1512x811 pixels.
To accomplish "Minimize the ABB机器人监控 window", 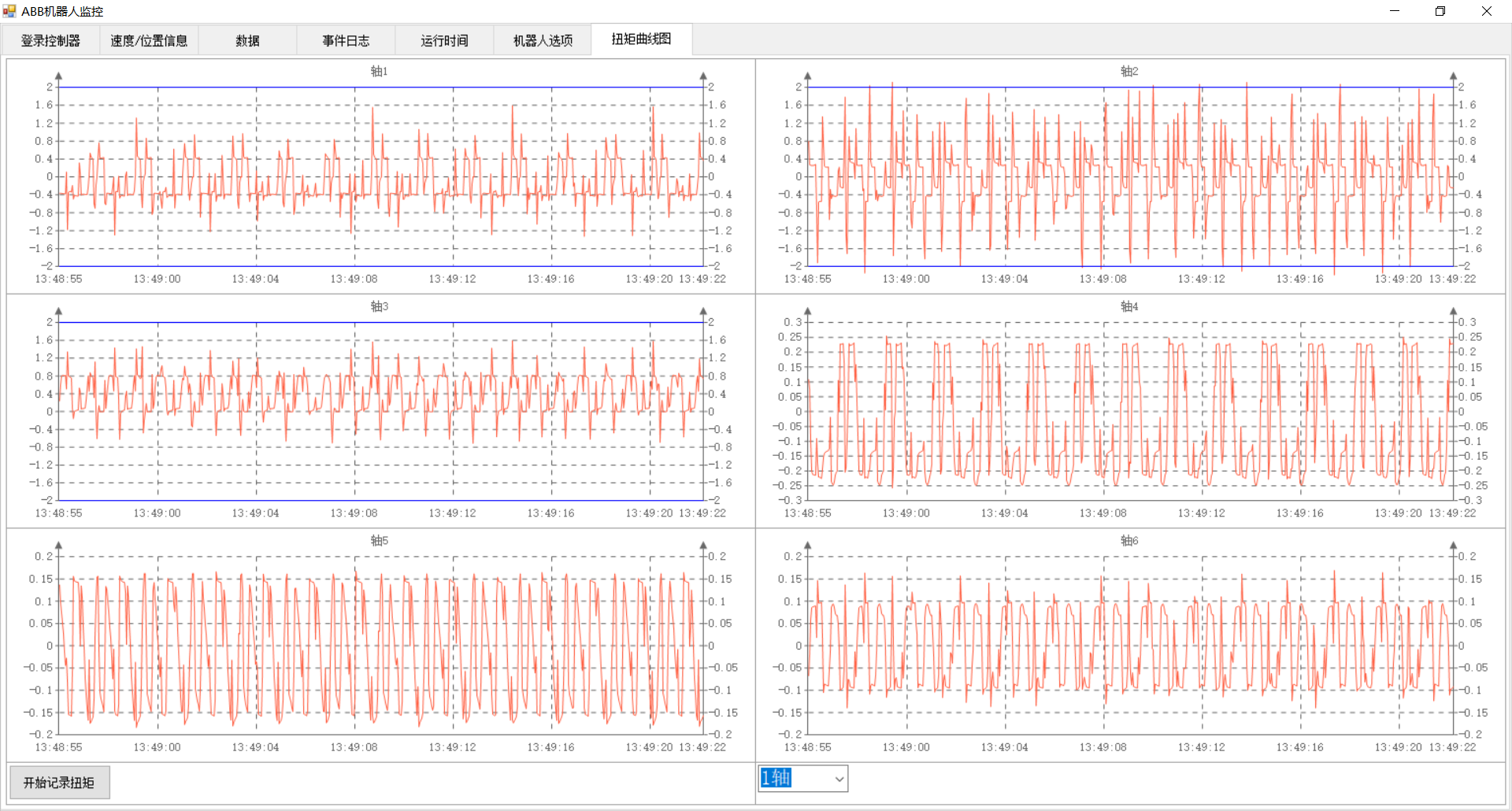I will [x=1395, y=11].
